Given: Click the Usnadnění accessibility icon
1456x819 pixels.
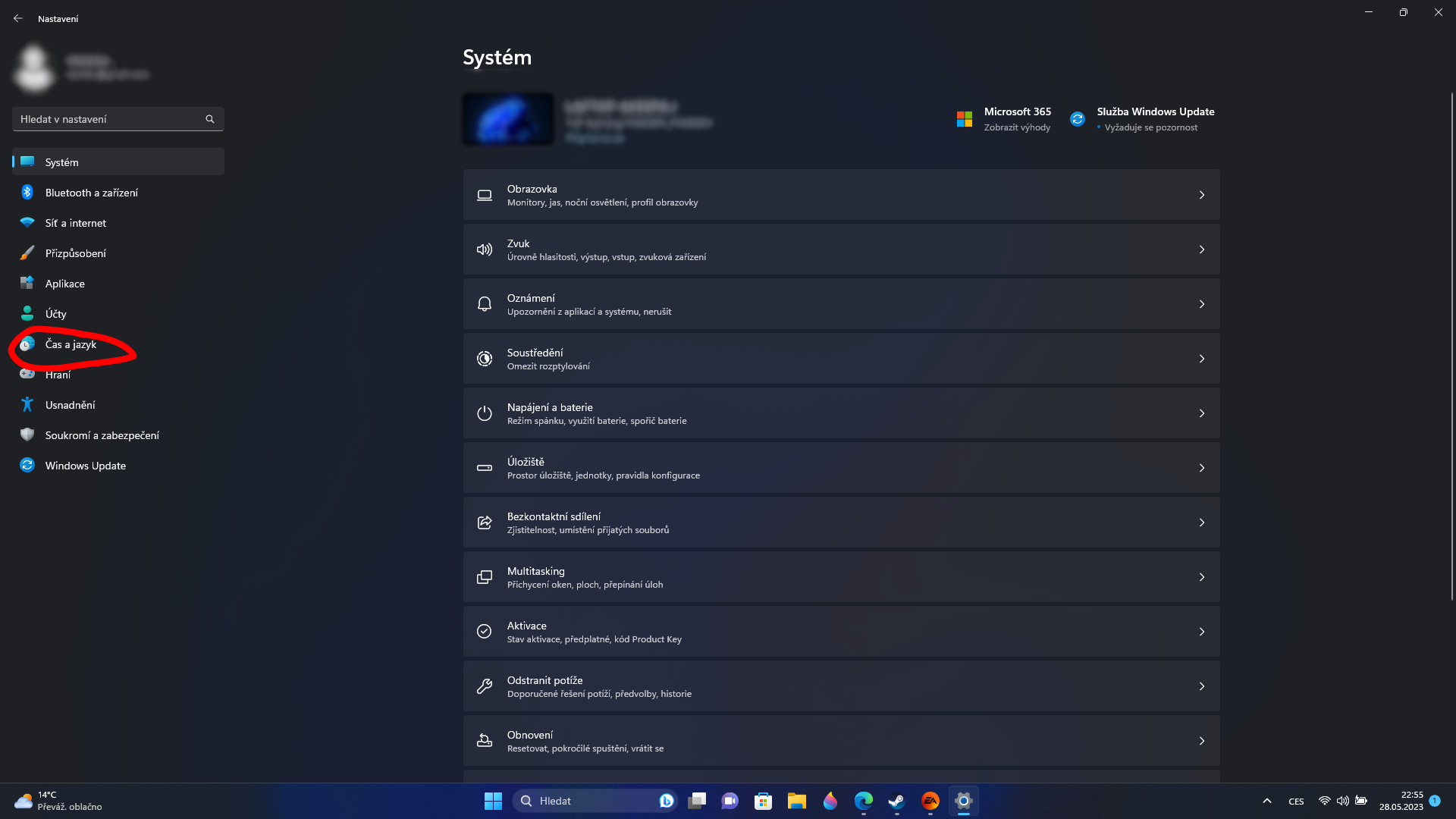Looking at the screenshot, I should pos(27,405).
